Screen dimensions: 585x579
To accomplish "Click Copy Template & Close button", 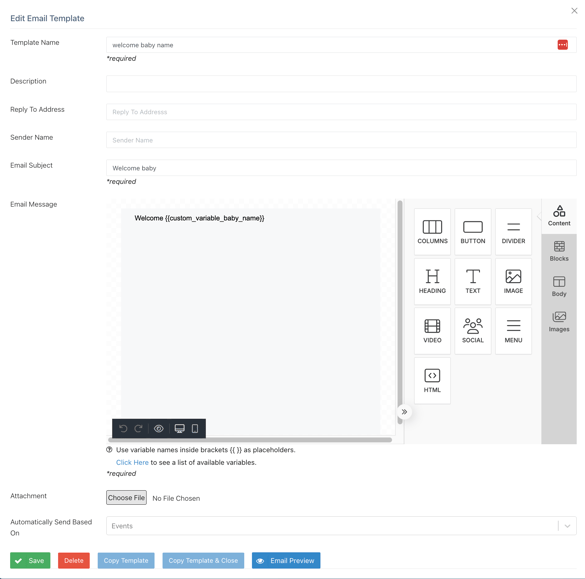I will [203, 560].
